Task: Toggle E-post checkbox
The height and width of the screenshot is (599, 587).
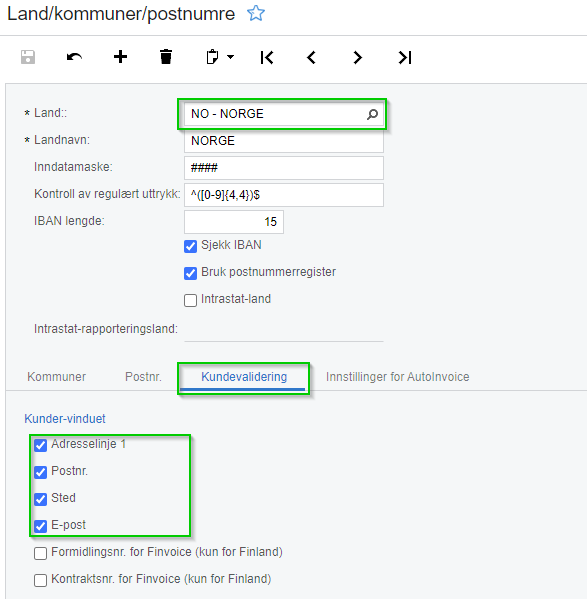Action: pyautogui.click(x=40, y=526)
